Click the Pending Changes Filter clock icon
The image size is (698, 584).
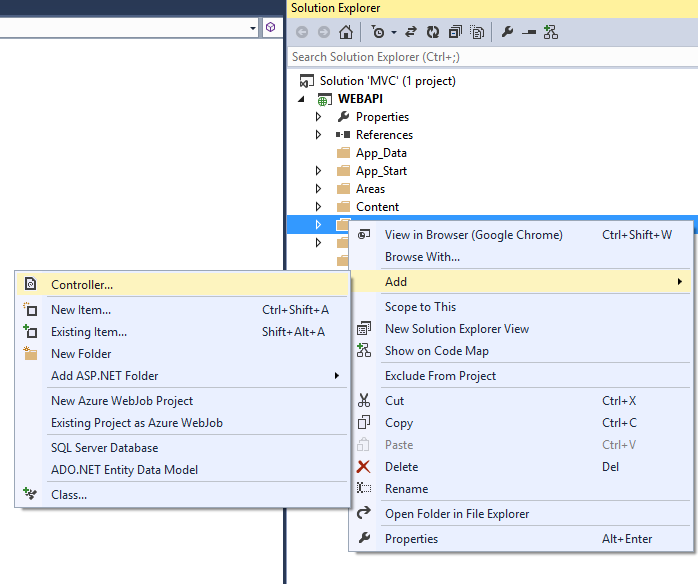(x=378, y=32)
